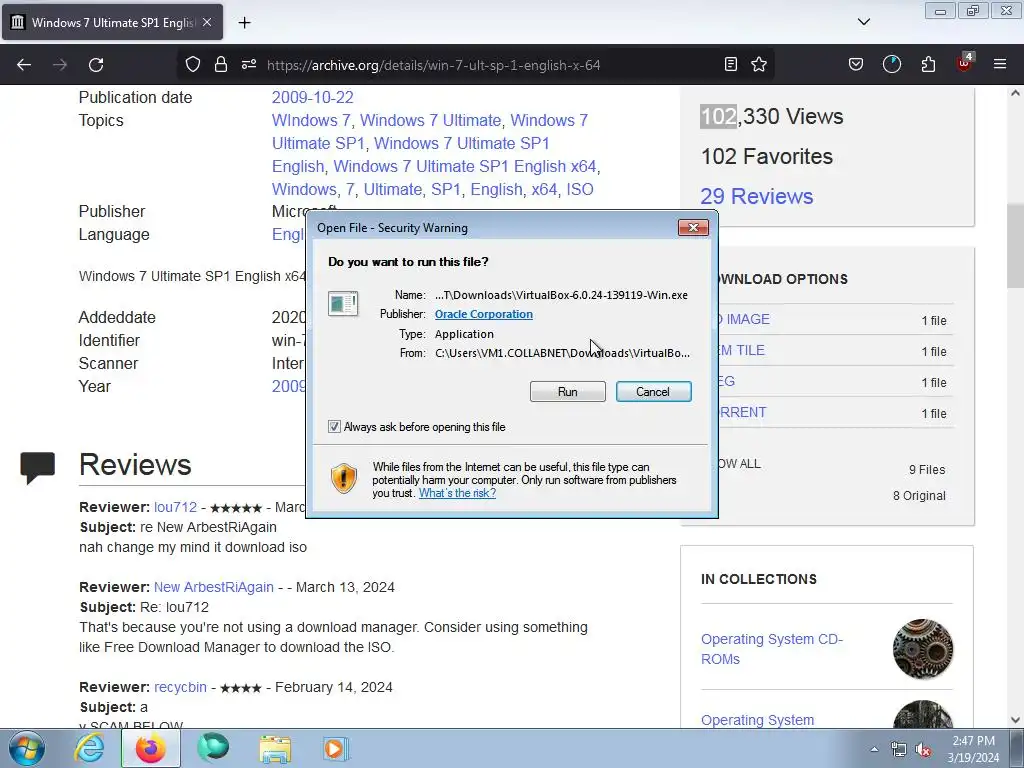Uncheck Always ask before opening this file

point(334,427)
